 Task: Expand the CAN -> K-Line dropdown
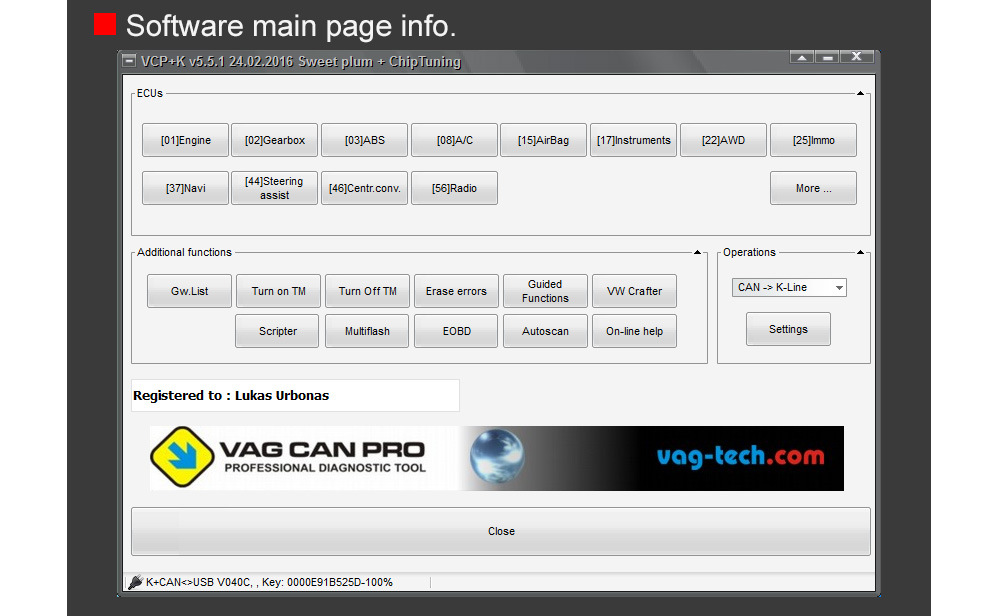(839, 288)
